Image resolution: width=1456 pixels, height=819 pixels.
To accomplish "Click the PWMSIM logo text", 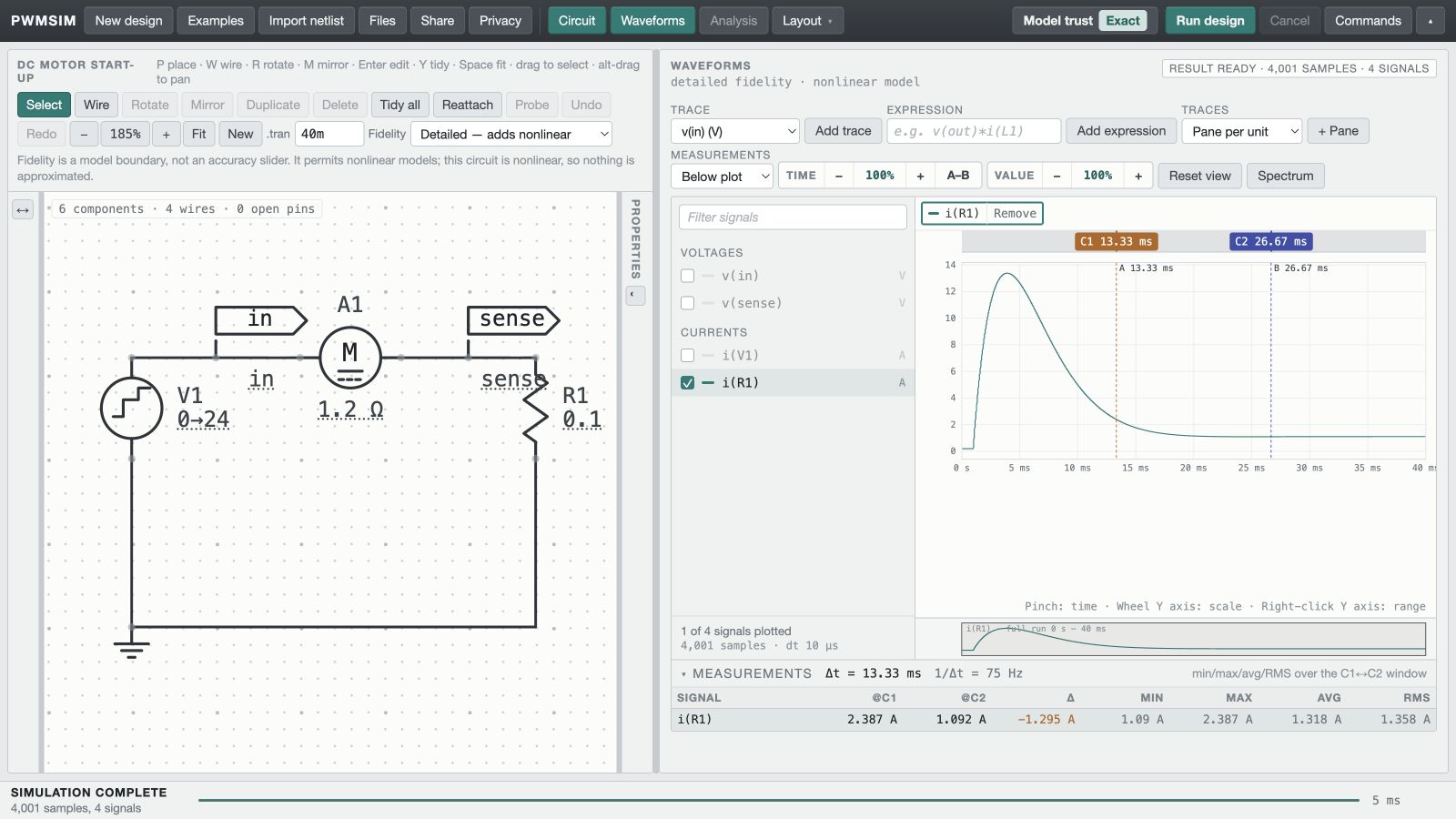I will (44, 21).
